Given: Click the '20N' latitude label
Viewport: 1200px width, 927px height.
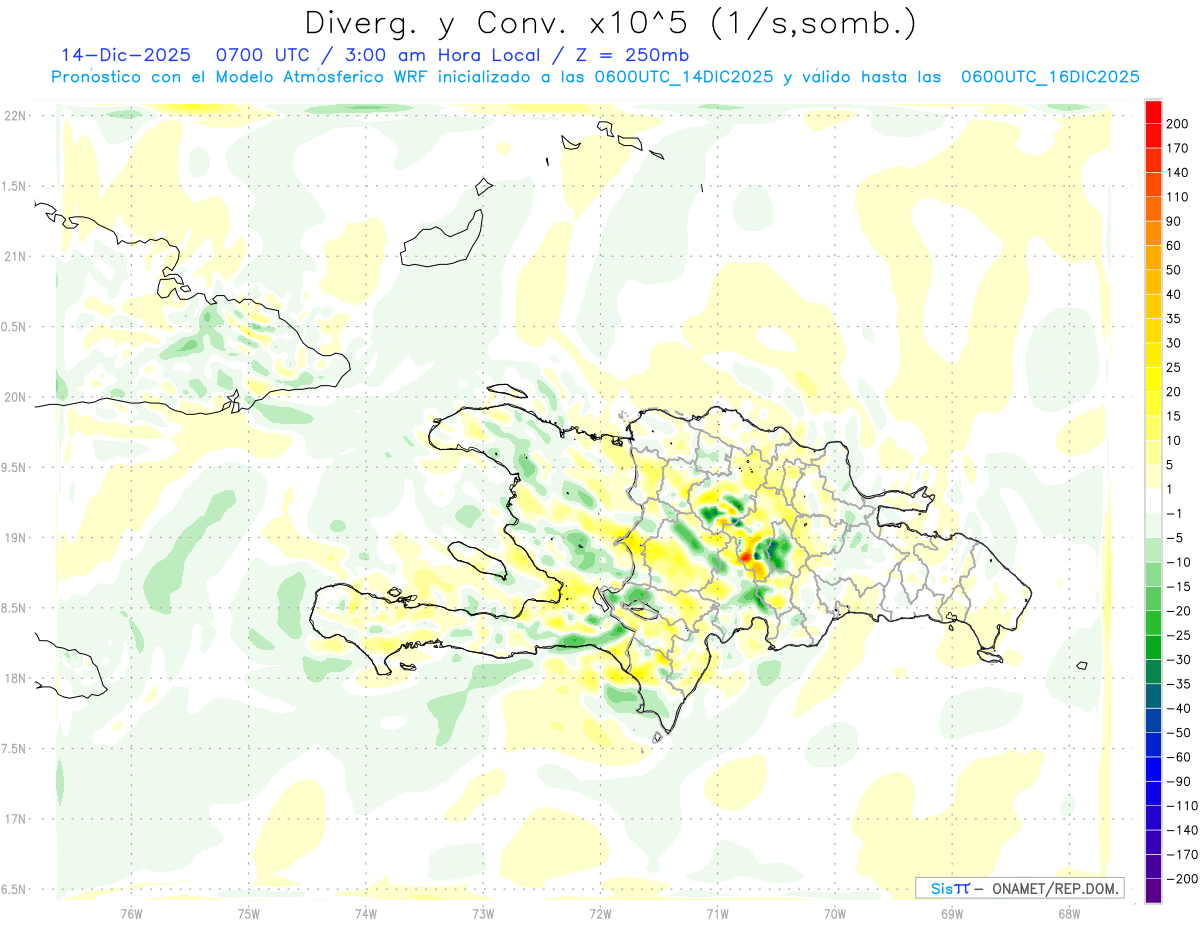Looking at the screenshot, I should pos(14,397).
